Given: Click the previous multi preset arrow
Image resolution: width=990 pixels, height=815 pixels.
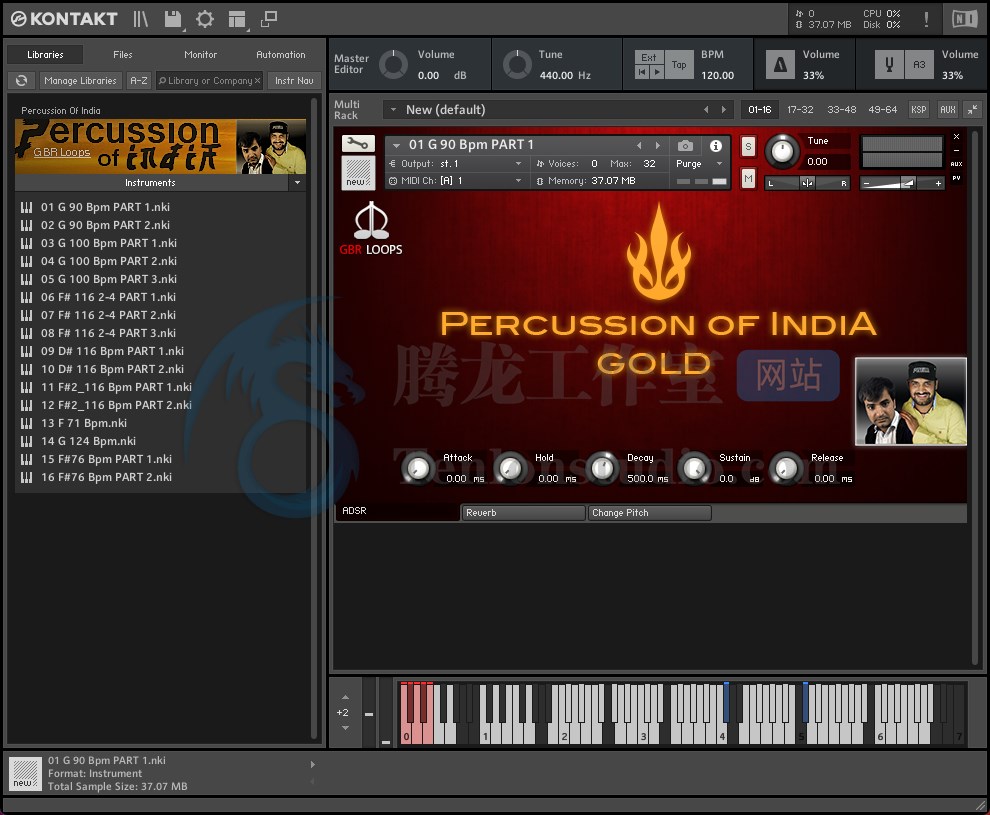Looking at the screenshot, I should pos(706,109).
